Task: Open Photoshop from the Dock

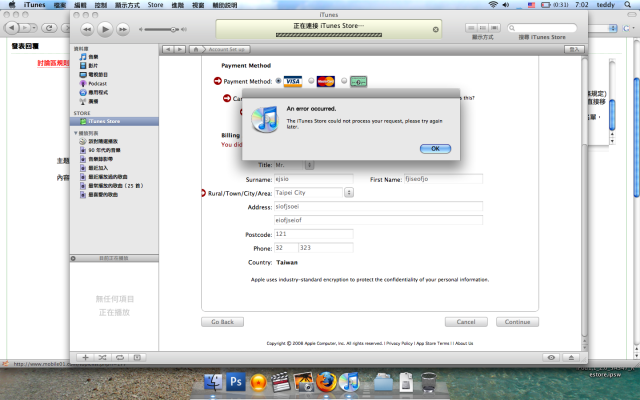Action: (x=236, y=382)
